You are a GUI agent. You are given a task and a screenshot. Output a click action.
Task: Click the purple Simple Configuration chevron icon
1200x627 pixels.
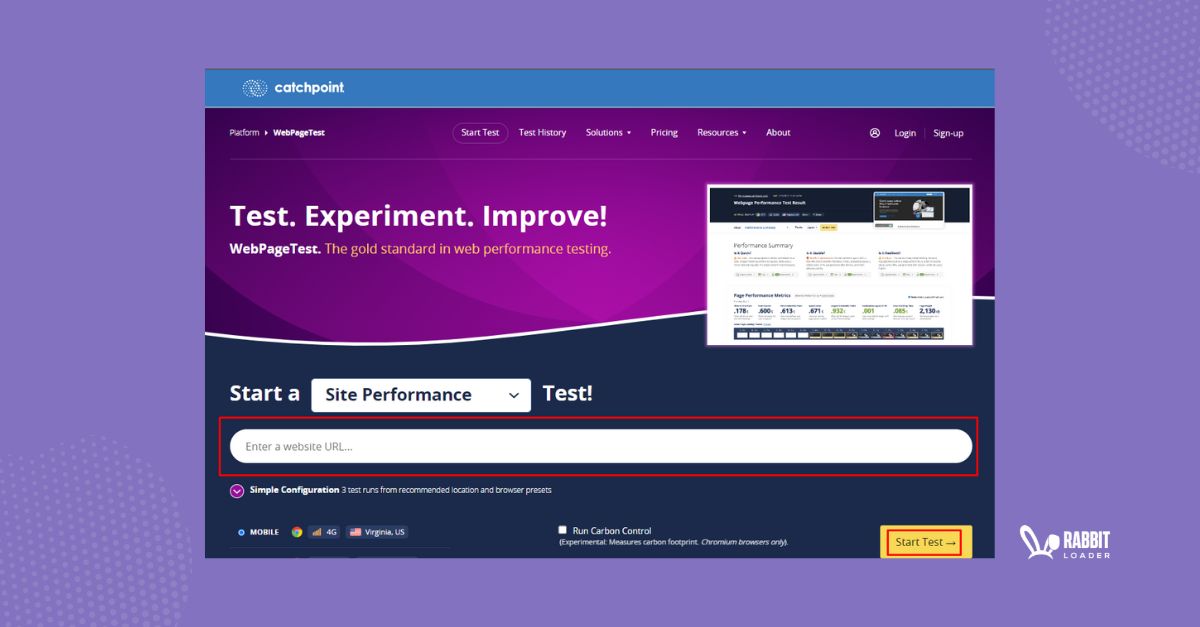[x=237, y=490]
